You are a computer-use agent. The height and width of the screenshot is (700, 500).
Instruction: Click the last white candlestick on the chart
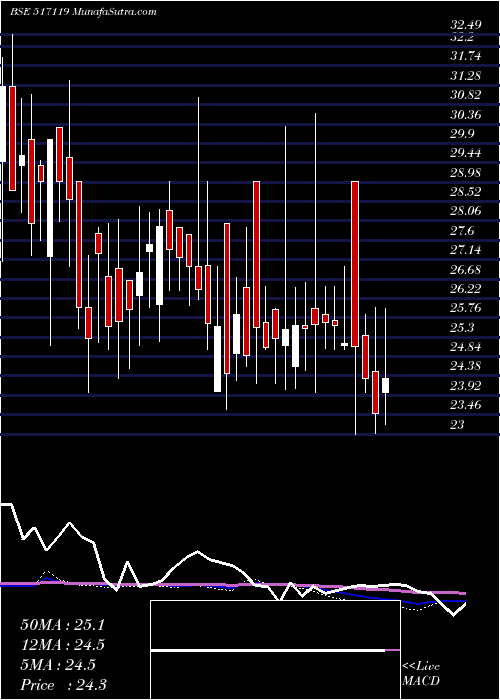click(x=385, y=385)
